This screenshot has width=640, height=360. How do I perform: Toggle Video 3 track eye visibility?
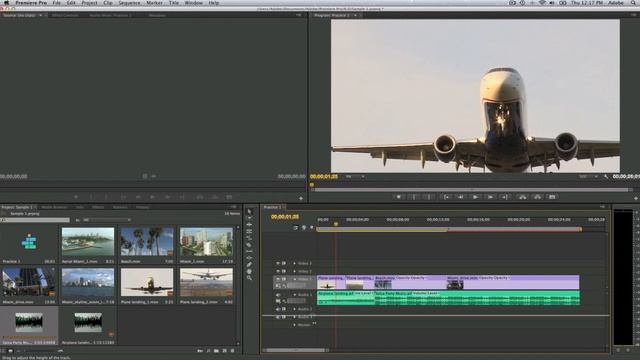click(278, 264)
